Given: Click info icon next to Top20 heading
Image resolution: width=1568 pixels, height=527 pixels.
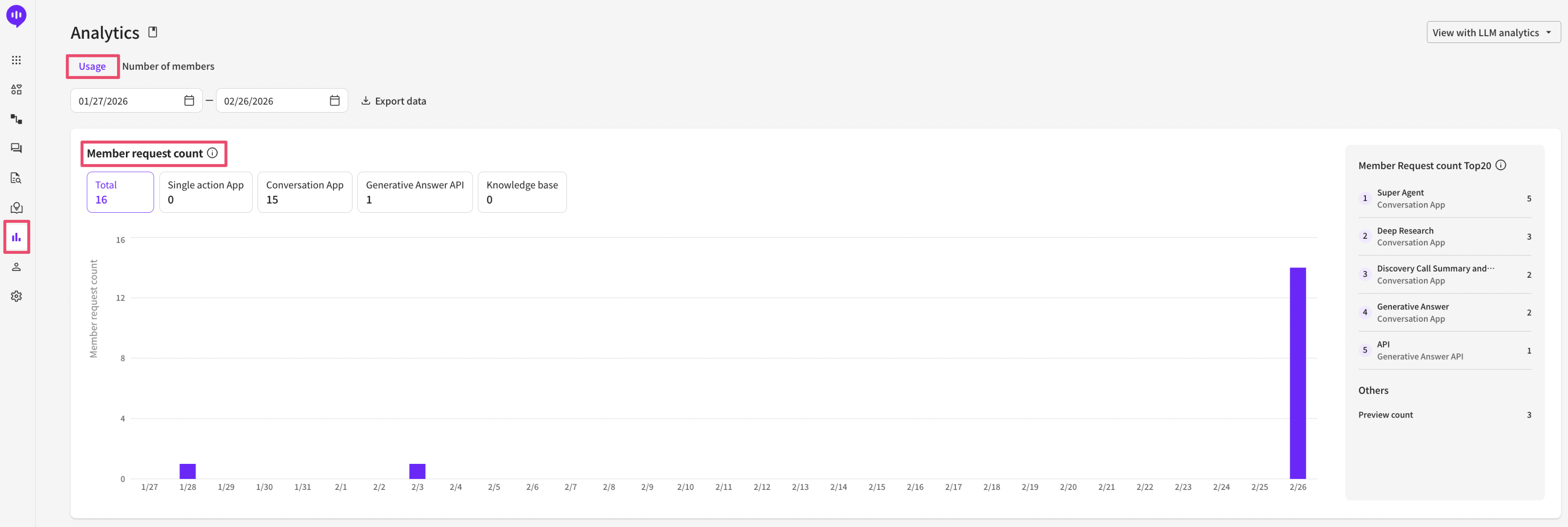Looking at the screenshot, I should pos(1501,165).
